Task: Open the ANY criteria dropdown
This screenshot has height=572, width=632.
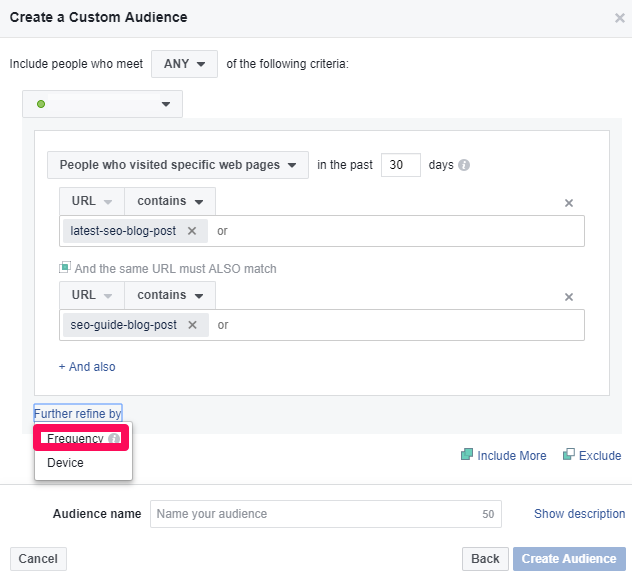Action: (x=184, y=64)
